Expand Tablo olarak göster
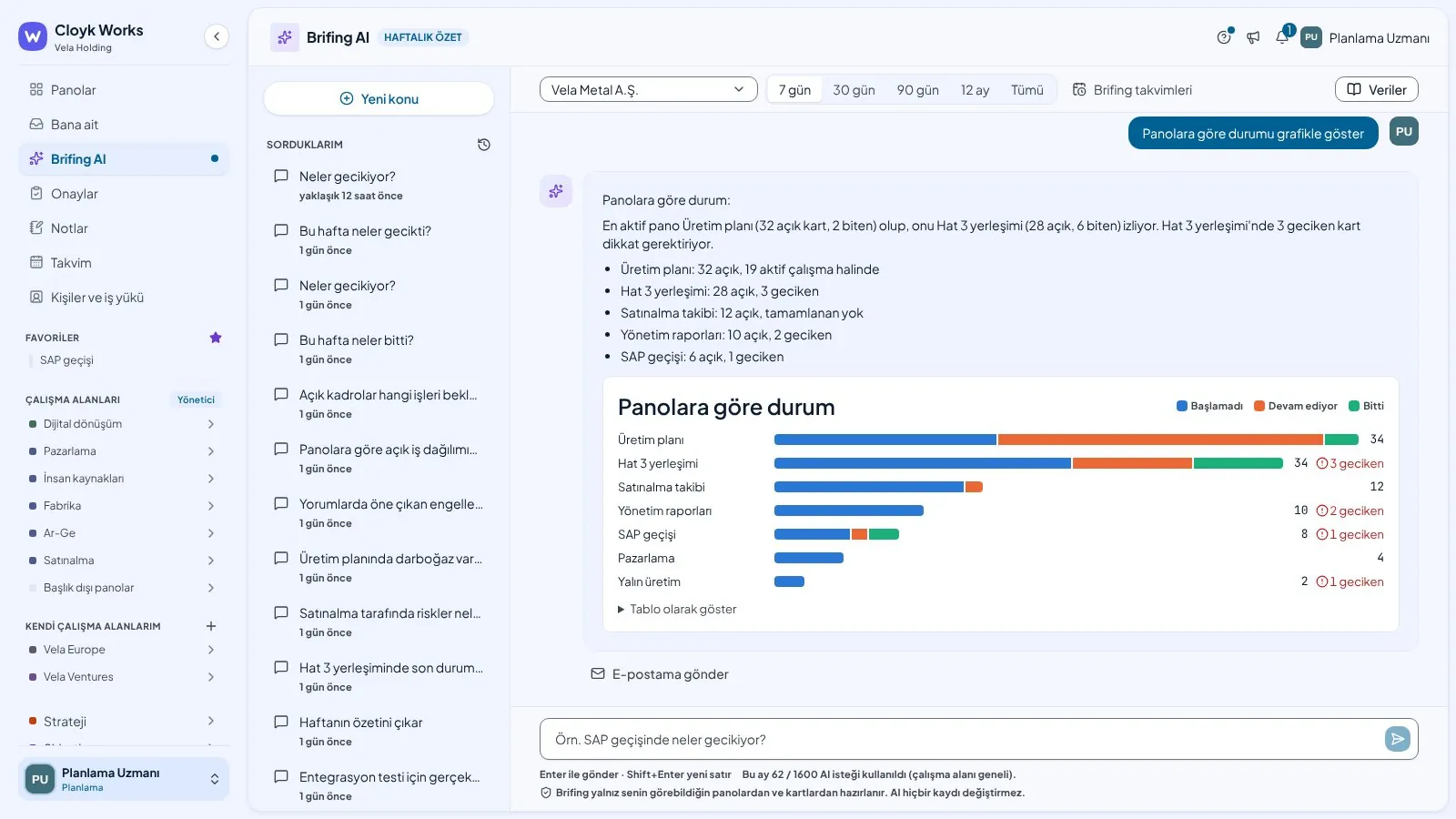The width and height of the screenshot is (1456, 819). tap(677, 609)
